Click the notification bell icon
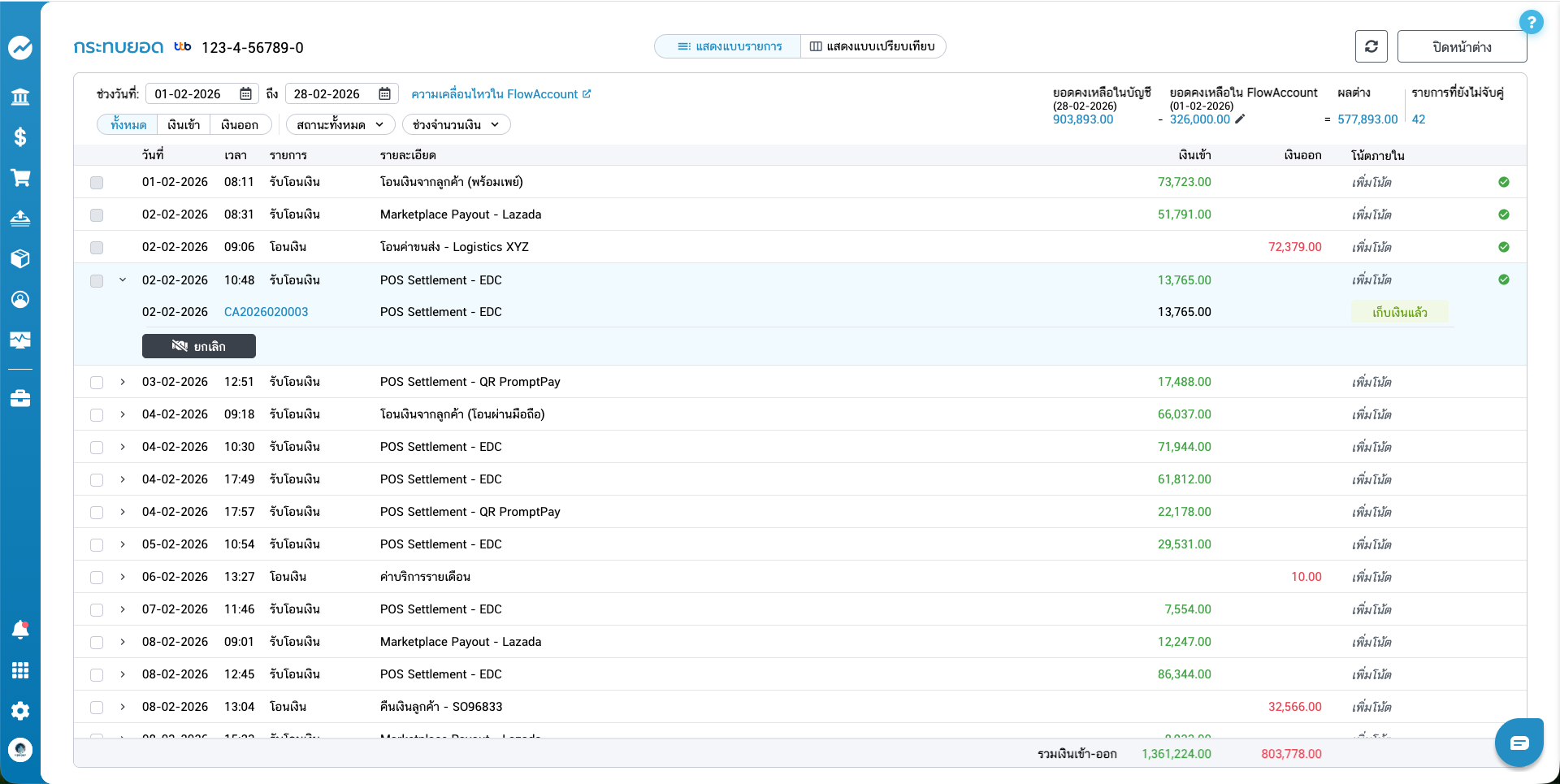The width and height of the screenshot is (1560, 784). click(20, 630)
